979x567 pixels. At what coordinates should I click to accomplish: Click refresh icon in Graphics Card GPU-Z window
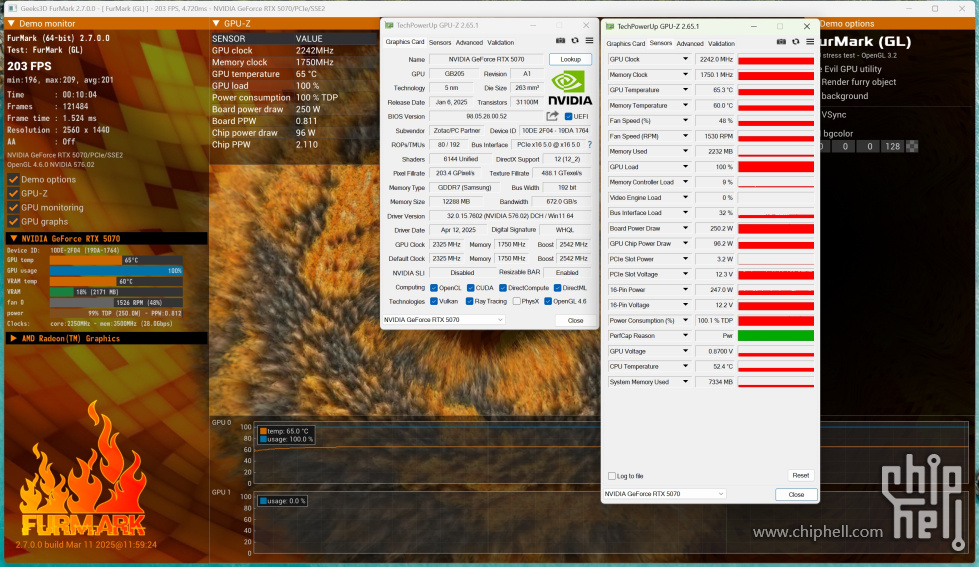575,41
